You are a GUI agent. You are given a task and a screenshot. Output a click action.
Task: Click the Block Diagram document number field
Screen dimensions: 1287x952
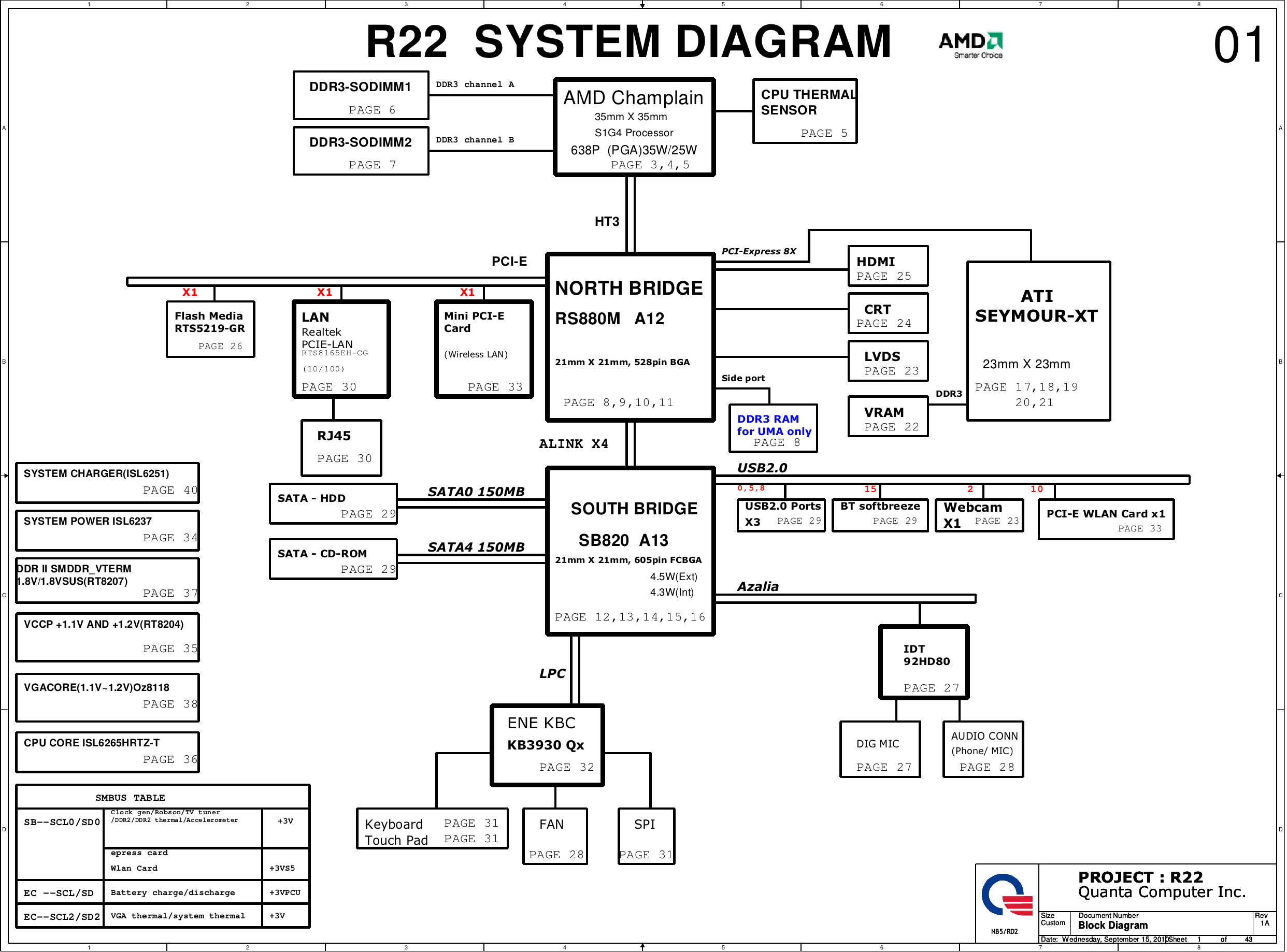pyautogui.click(x=1113, y=926)
